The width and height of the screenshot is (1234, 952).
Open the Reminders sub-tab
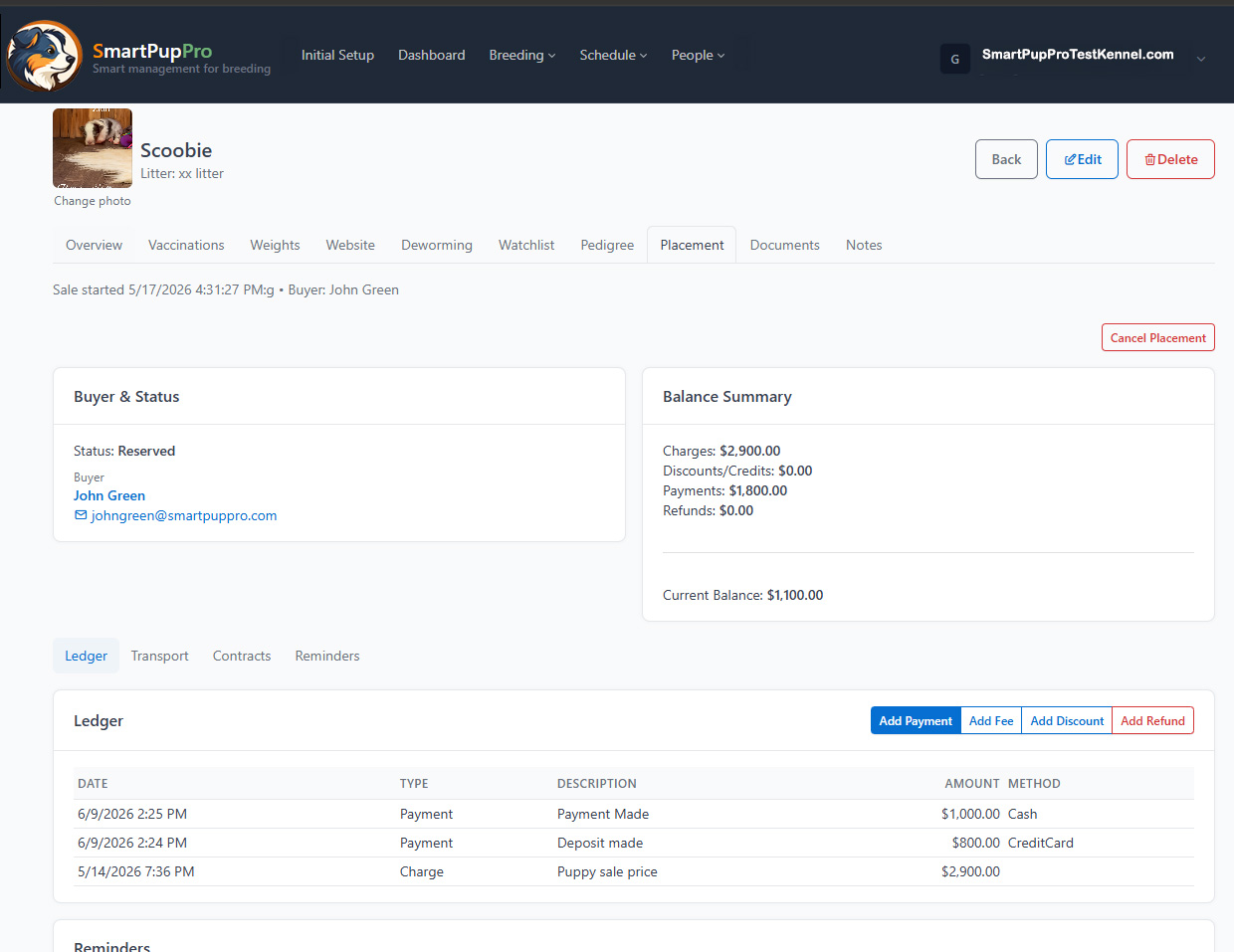click(327, 656)
